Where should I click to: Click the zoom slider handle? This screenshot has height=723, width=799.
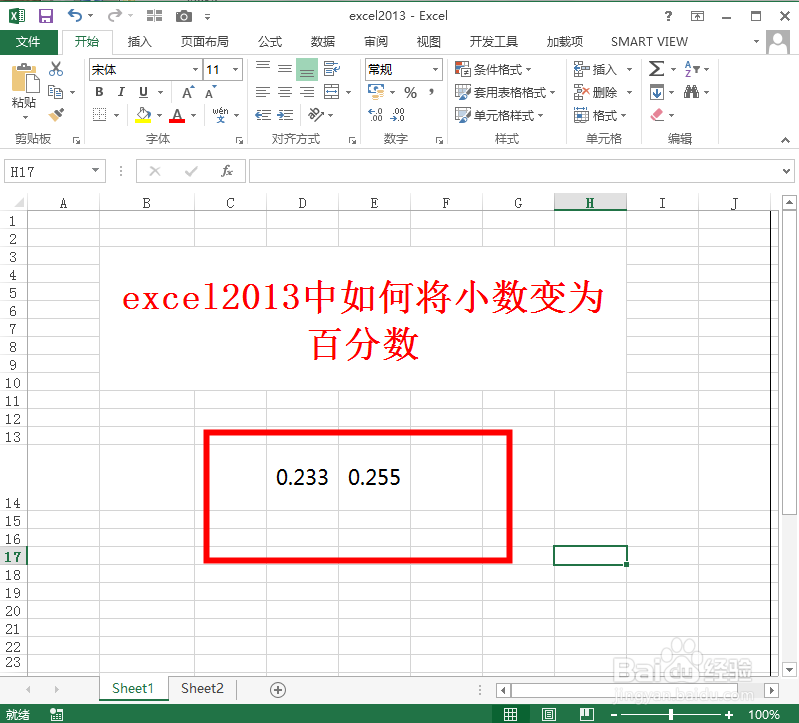pos(671,715)
